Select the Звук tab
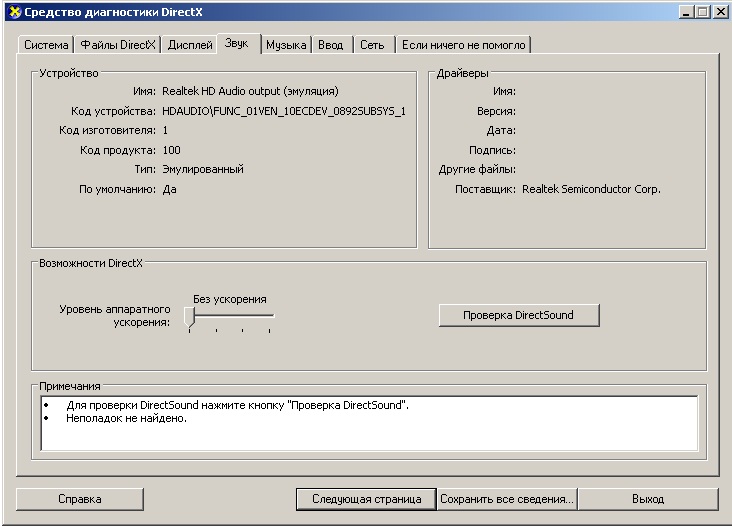Screen dimensions: 732x526 point(237,43)
